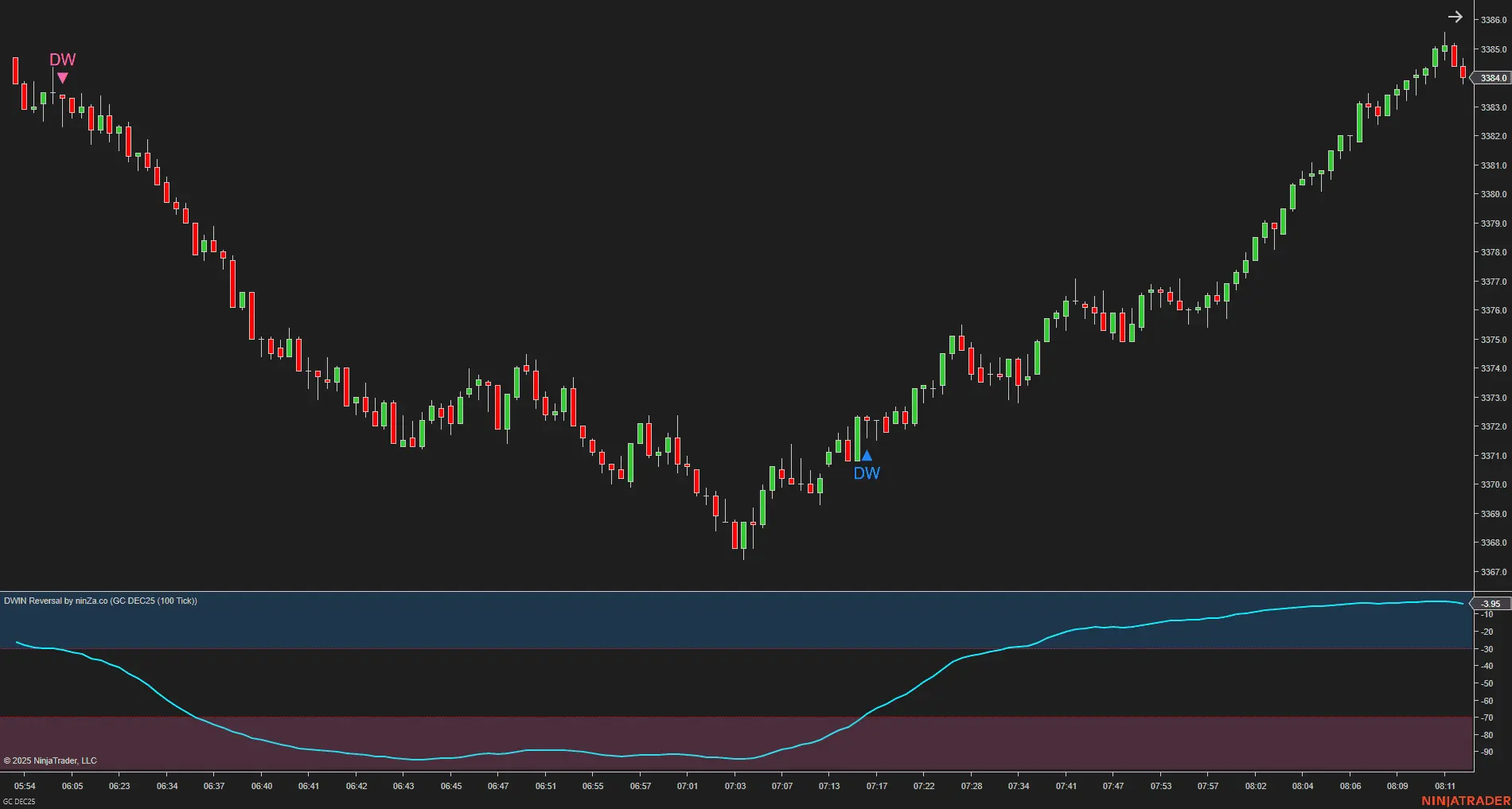Click the divider between price and indicator panels
This screenshot has height=809, width=1512.
coord(736,591)
